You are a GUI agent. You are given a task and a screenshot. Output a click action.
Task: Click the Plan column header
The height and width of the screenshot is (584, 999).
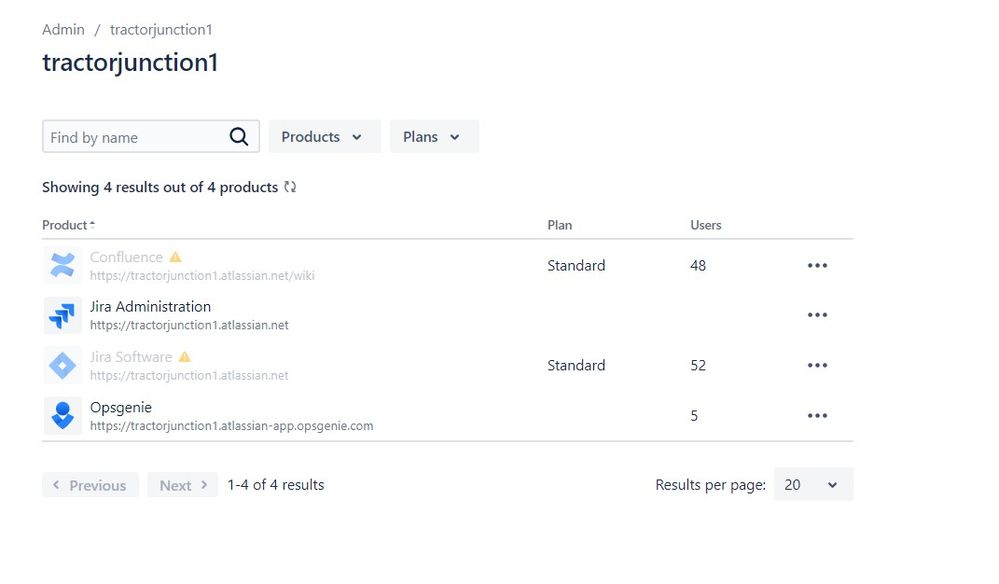click(559, 225)
